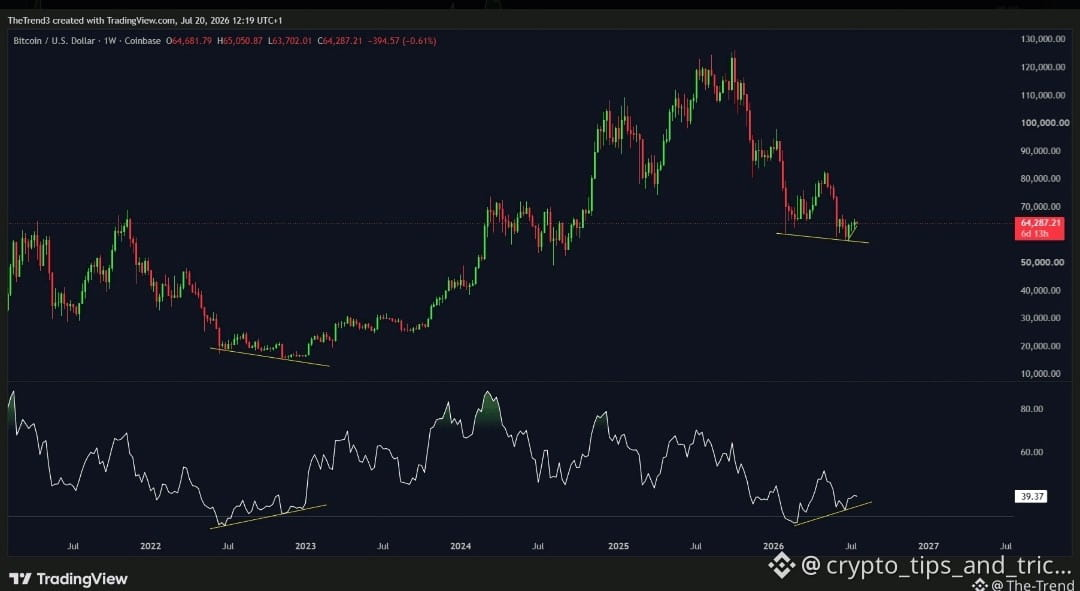Image resolution: width=1080 pixels, height=591 pixels.
Task: Click the 80.00 level on indicator axis
Action: (x=1034, y=408)
